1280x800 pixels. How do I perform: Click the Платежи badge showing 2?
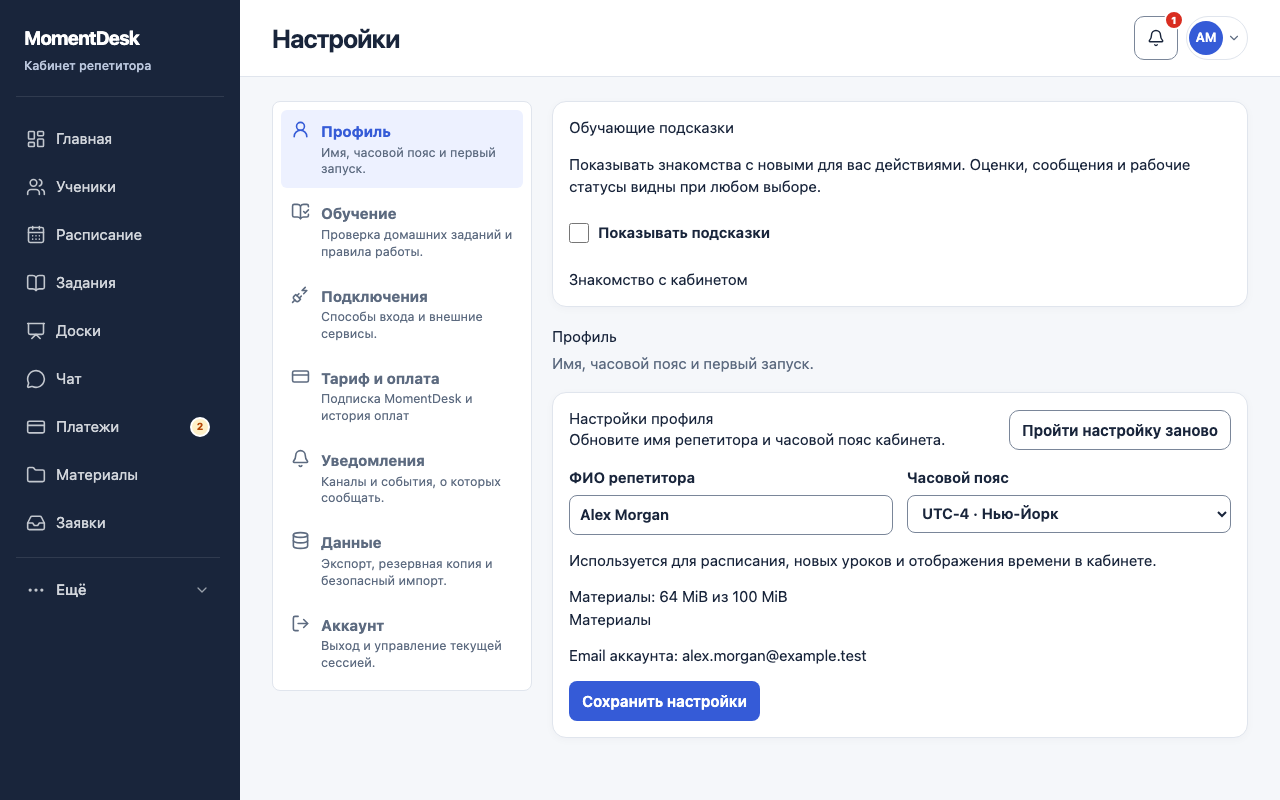tap(200, 427)
